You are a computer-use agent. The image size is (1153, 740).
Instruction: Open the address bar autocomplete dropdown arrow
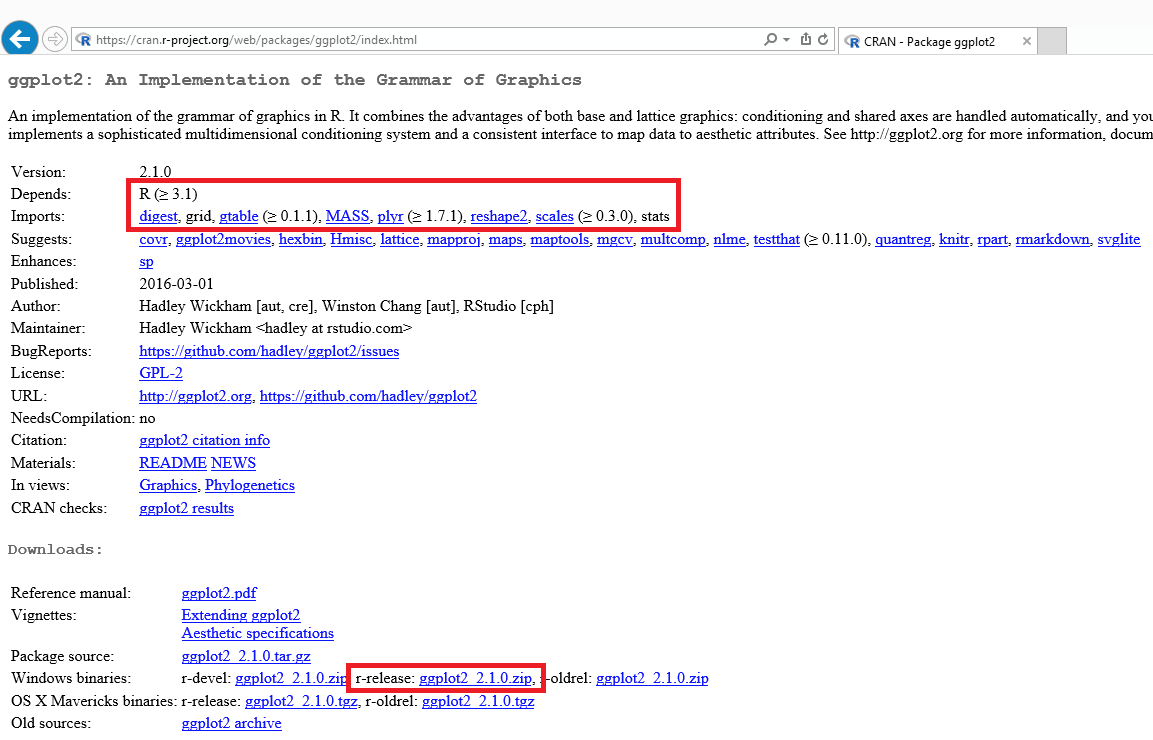786,40
